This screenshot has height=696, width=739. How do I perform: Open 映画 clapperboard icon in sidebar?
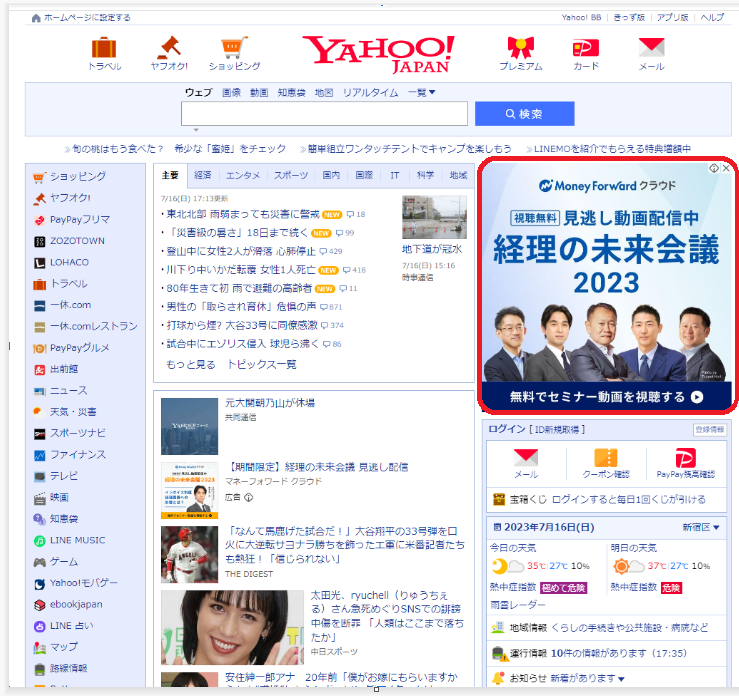40,498
